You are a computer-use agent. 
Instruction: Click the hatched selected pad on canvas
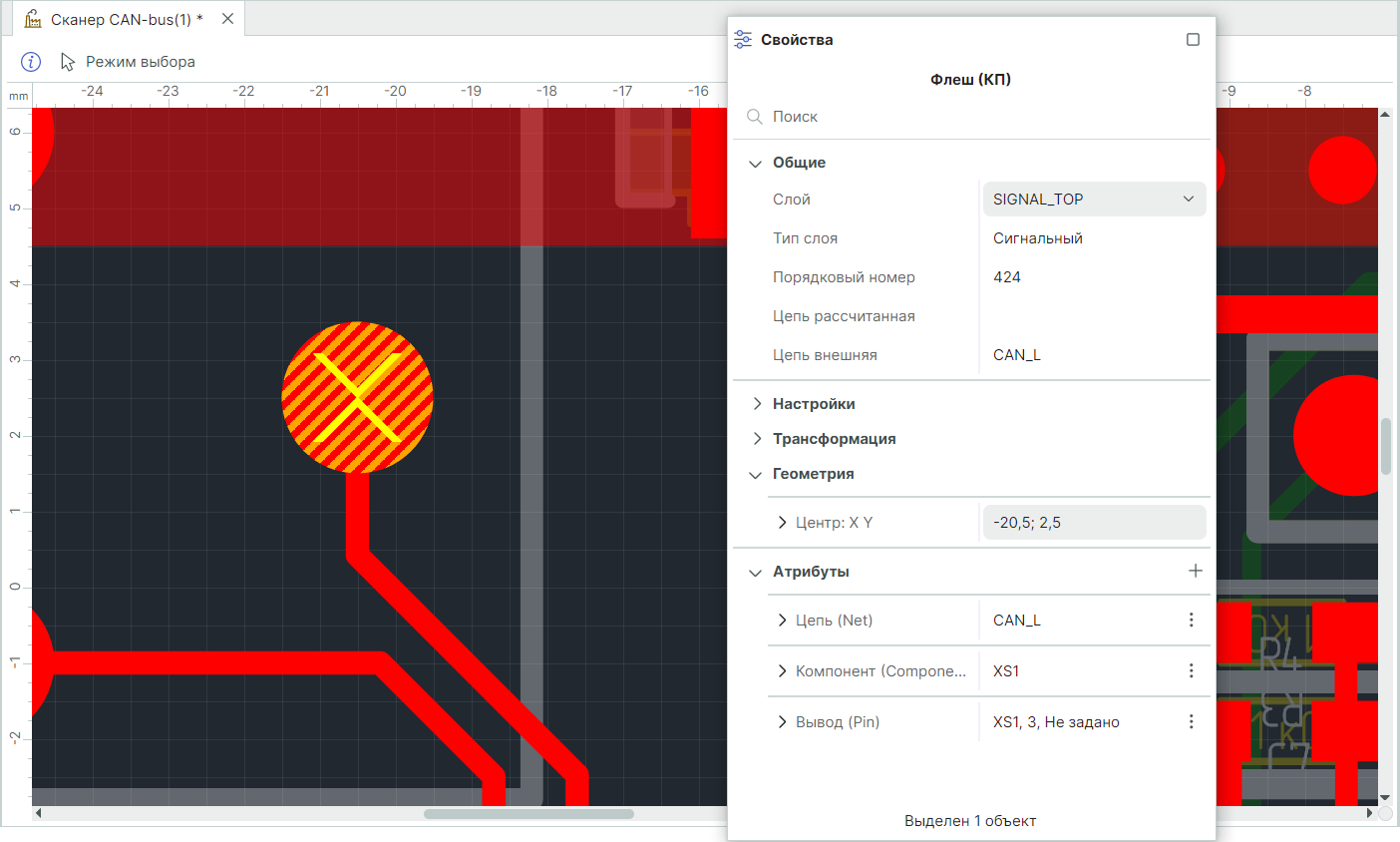(x=357, y=396)
